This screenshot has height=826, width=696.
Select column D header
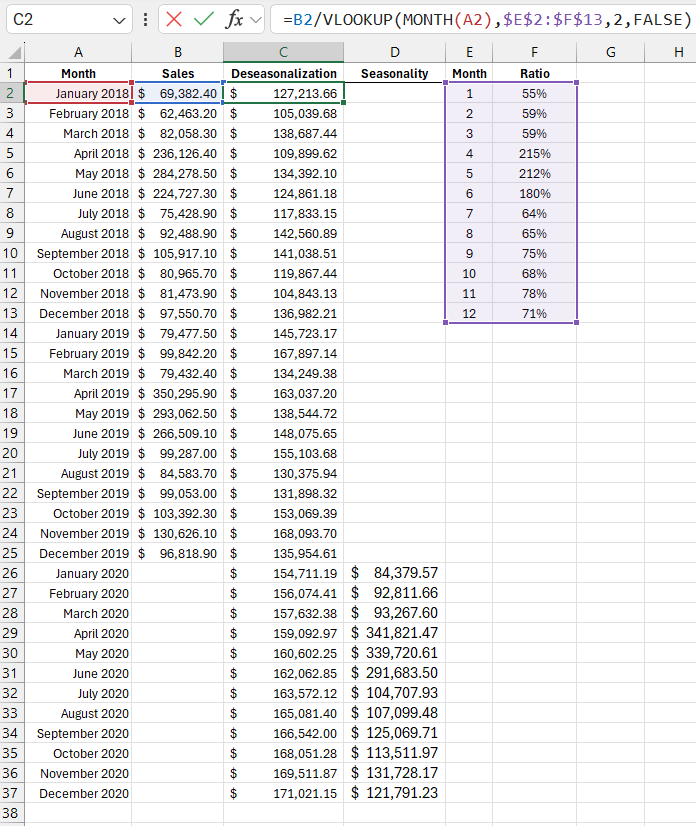[395, 52]
